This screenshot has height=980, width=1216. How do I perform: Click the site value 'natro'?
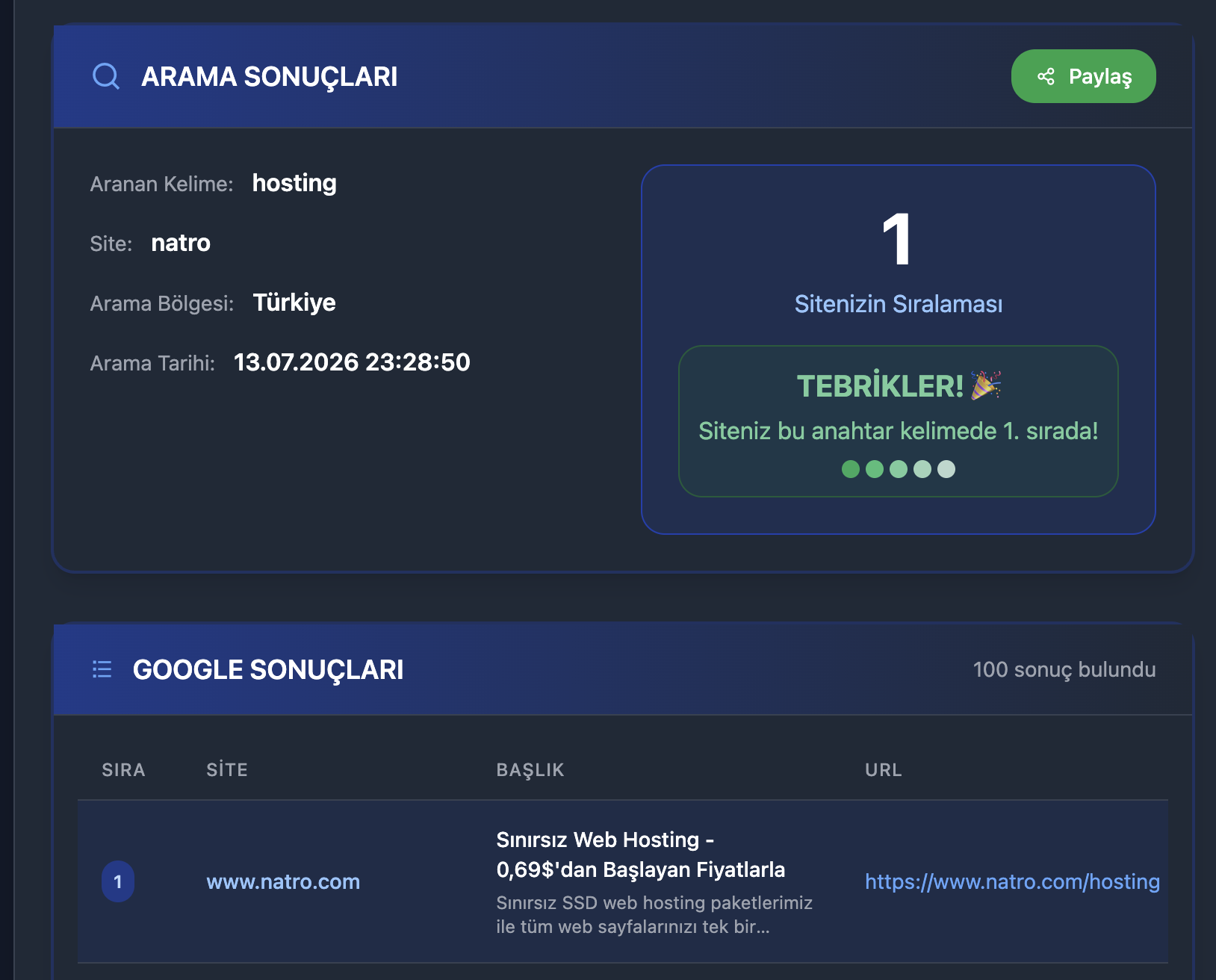click(x=181, y=243)
